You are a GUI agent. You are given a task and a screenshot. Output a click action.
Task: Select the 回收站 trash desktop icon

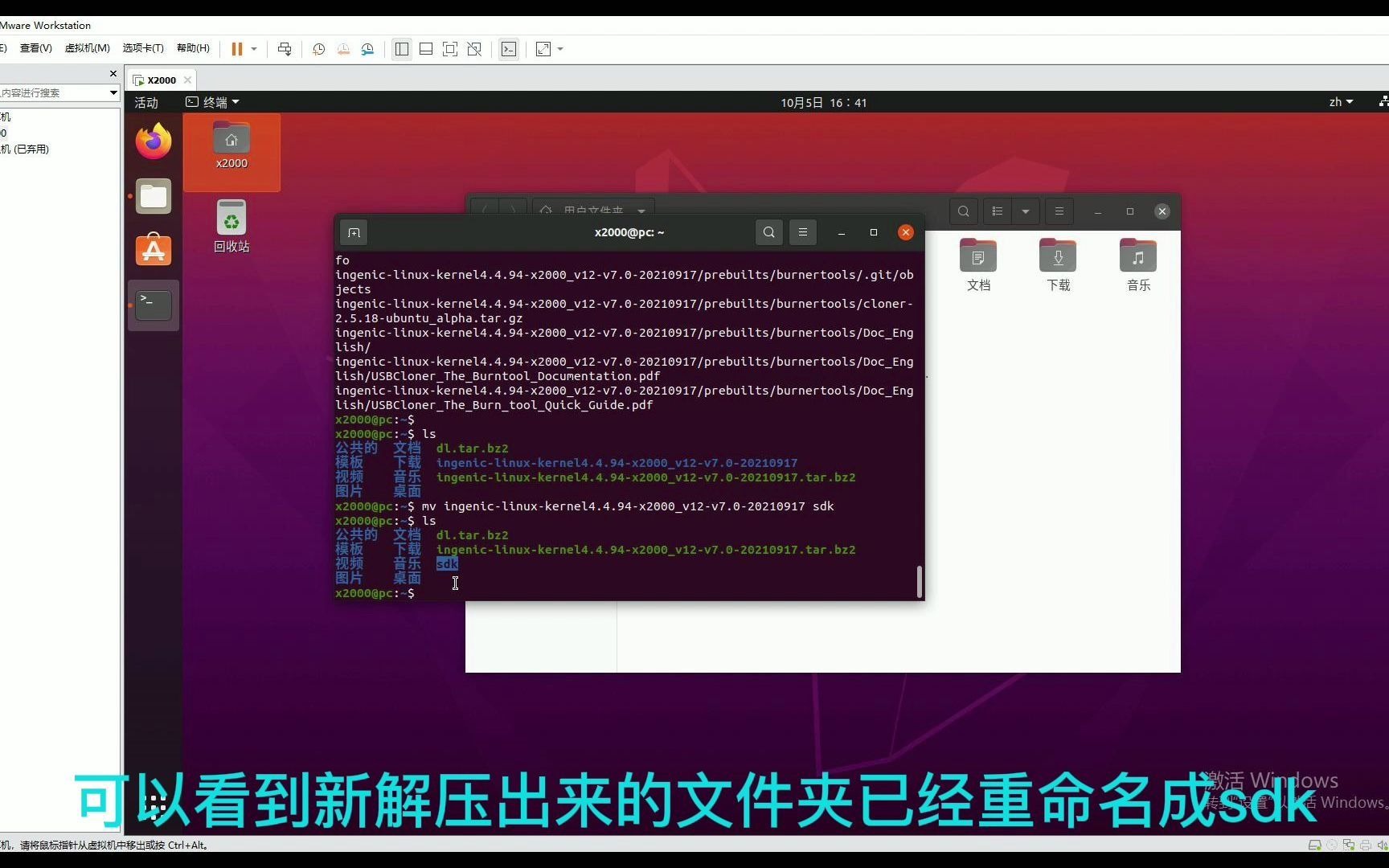[x=231, y=227]
